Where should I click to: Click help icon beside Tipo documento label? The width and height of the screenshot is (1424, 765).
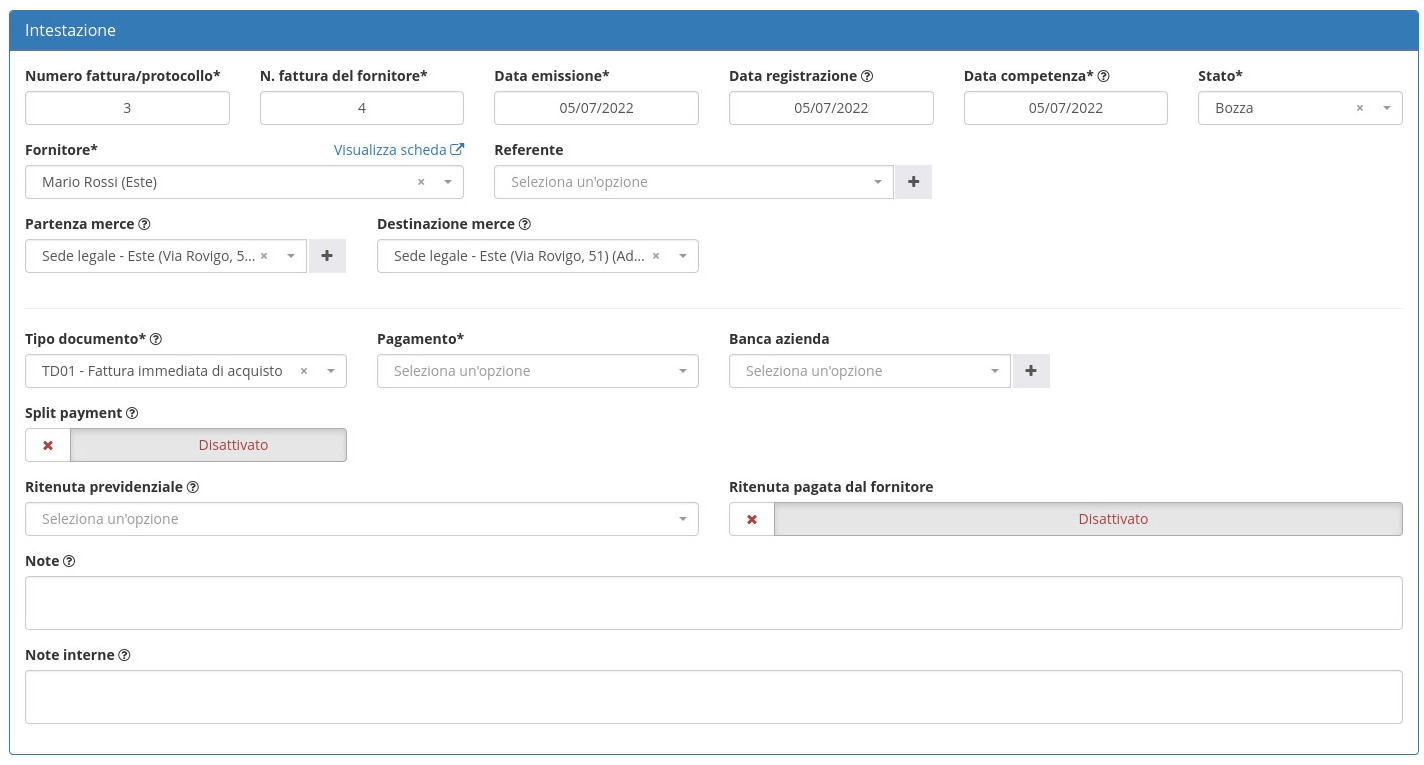pyautogui.click(x=156, y=339)
